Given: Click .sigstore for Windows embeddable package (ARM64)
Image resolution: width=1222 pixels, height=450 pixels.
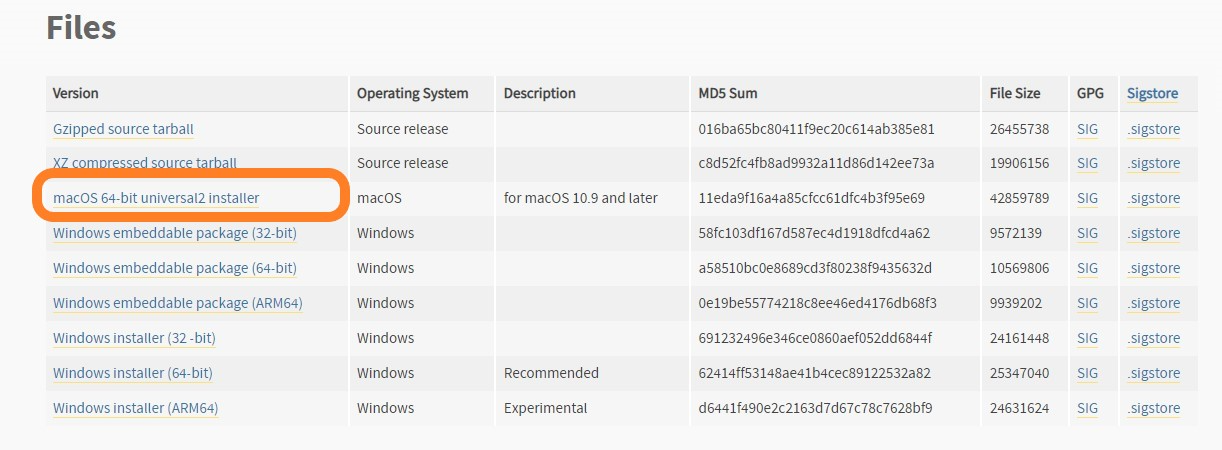Looking at the screenshot, I should pos(1153,303).
